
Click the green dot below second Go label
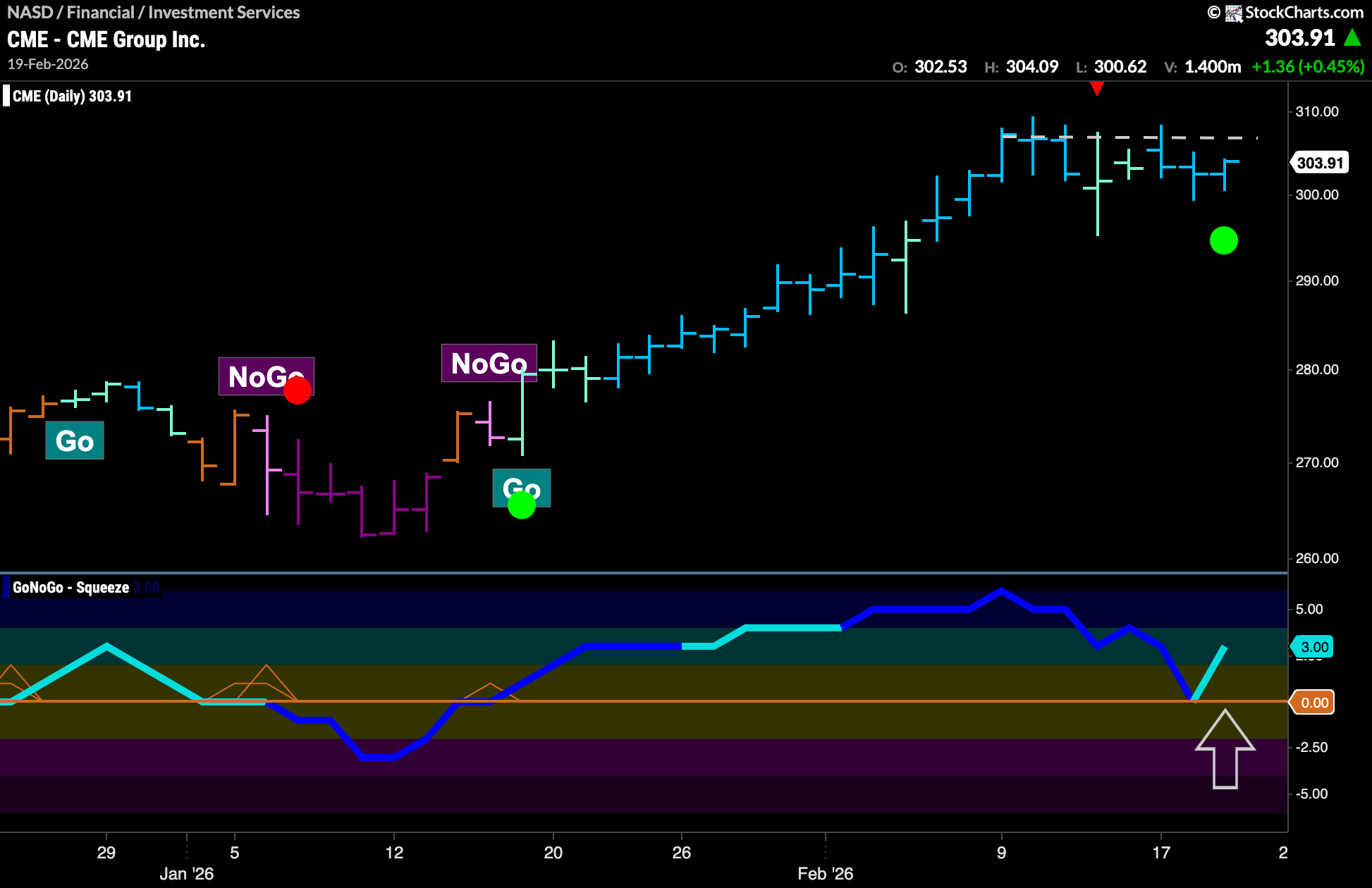click(x=522, y=505)
